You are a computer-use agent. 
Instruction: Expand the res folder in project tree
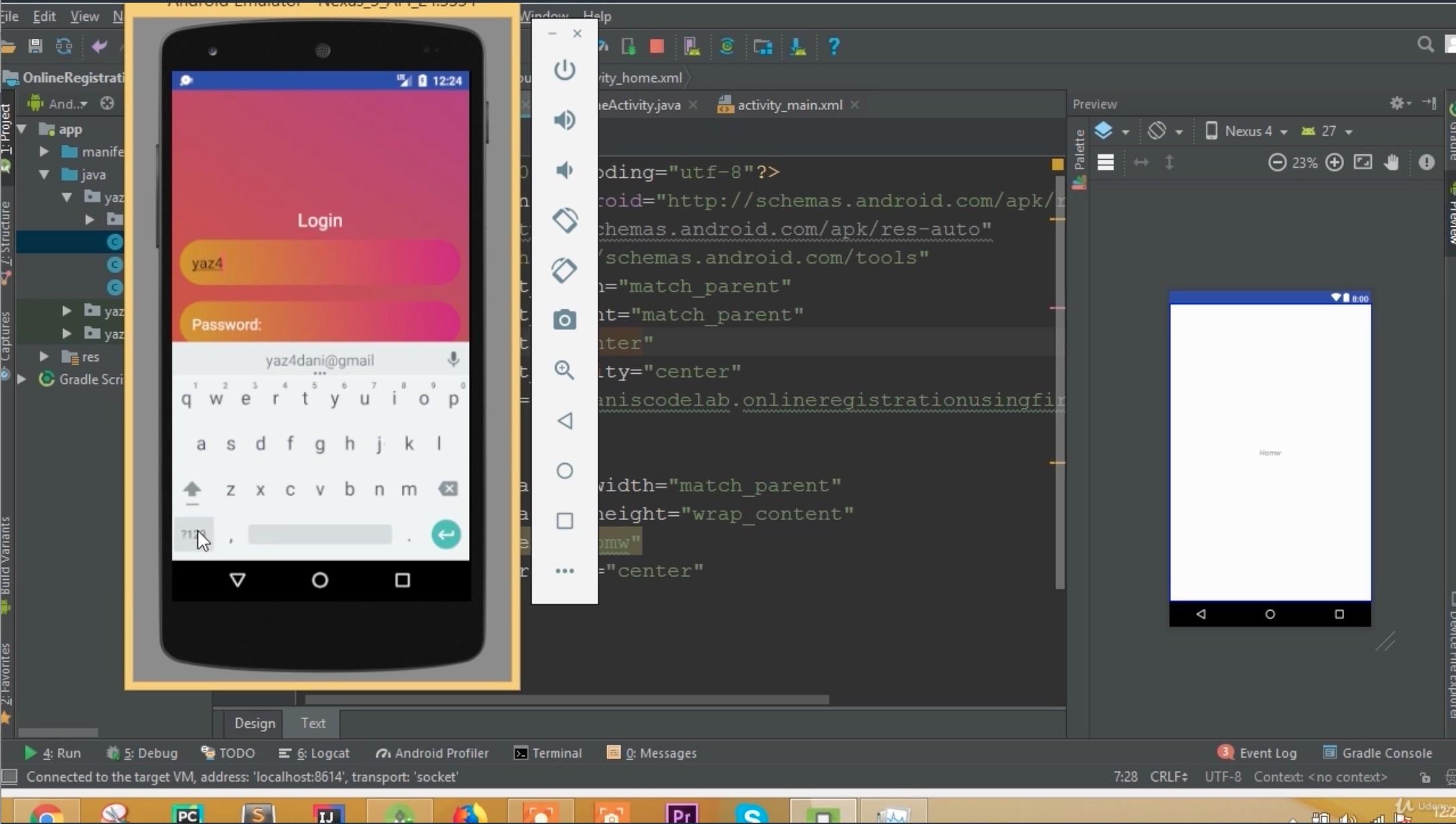[x=44, y=356]
